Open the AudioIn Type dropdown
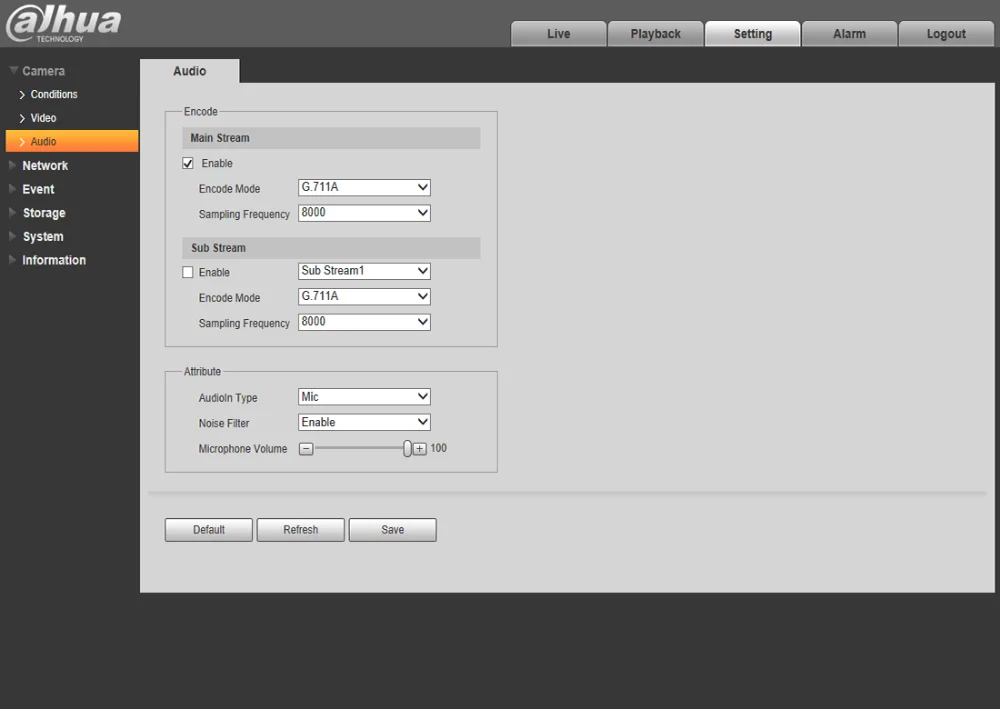 [x=364, y=397]
